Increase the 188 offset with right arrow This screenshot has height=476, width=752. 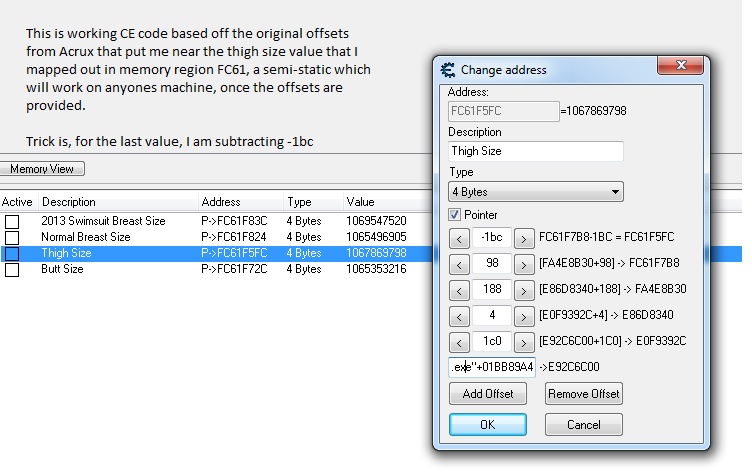click(523, 290)
